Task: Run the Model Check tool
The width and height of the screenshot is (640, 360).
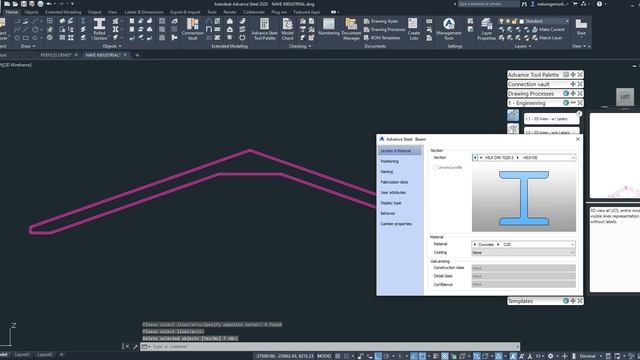Action: coord(287,29)
